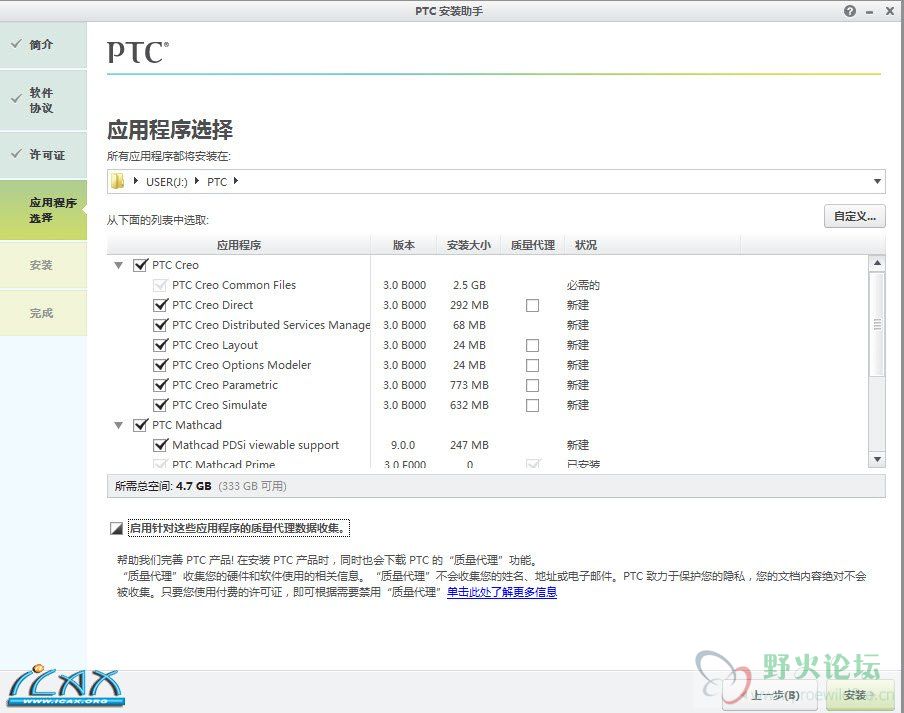Click the application list scrollbar thumb
This screenshot has height=713, width=904.
877,325
